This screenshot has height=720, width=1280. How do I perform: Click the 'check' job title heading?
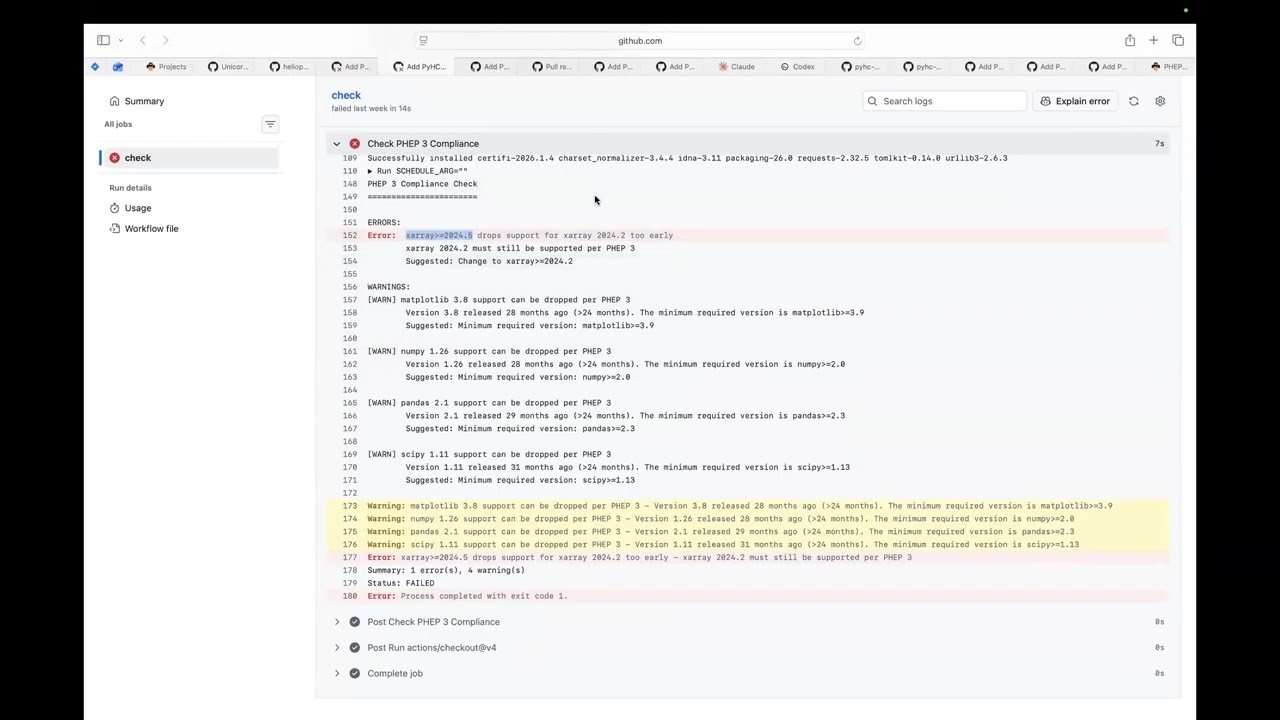click(x=346, y=95)
